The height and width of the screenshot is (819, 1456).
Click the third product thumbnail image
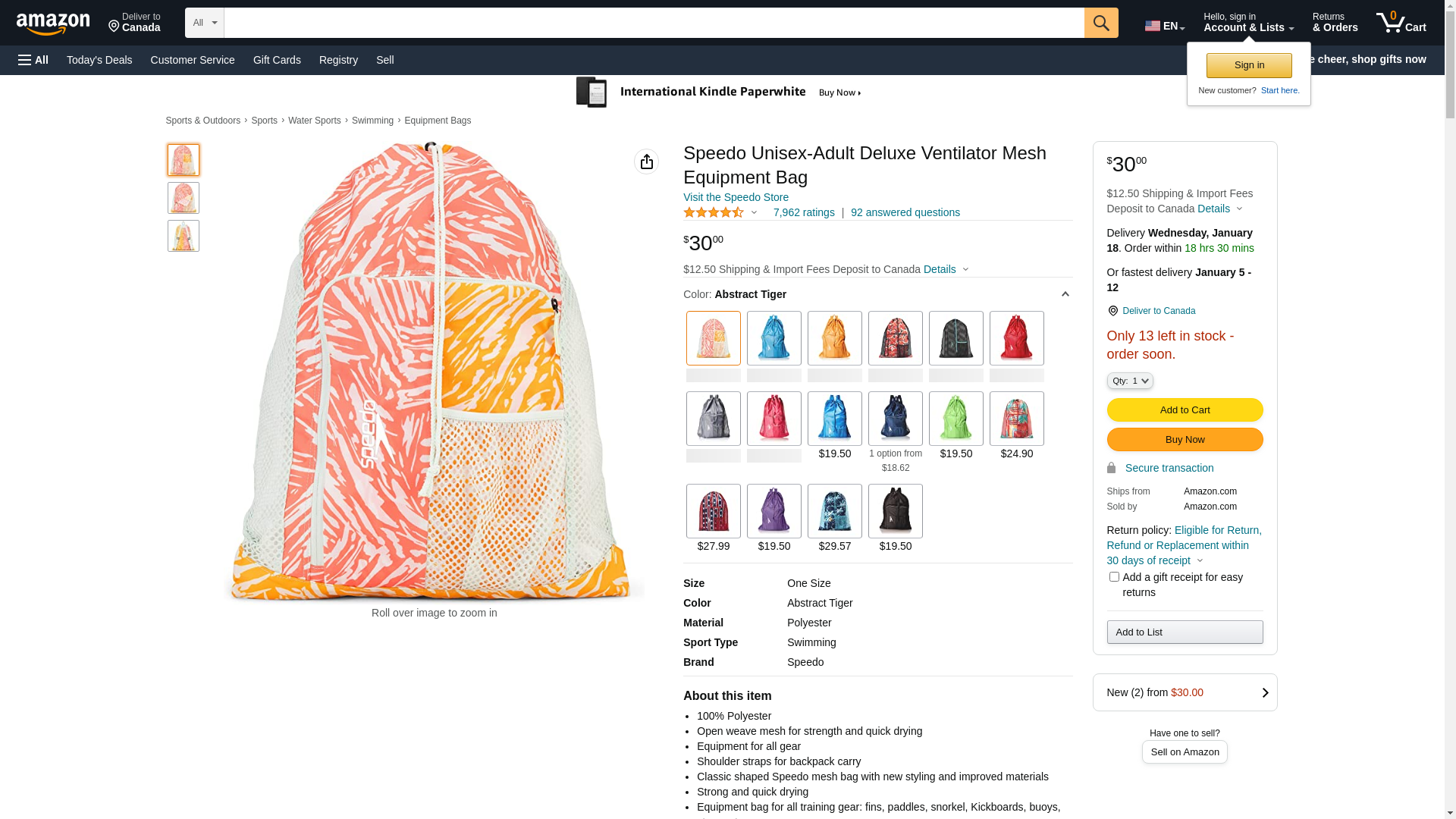(184, 236)
